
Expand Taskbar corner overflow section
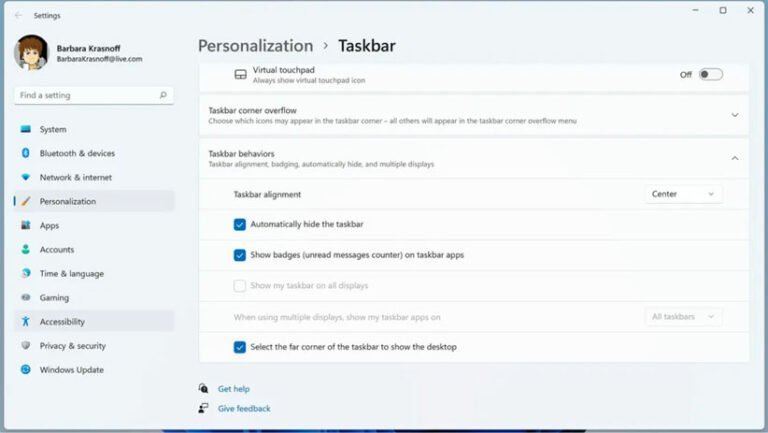pos(734,115)
